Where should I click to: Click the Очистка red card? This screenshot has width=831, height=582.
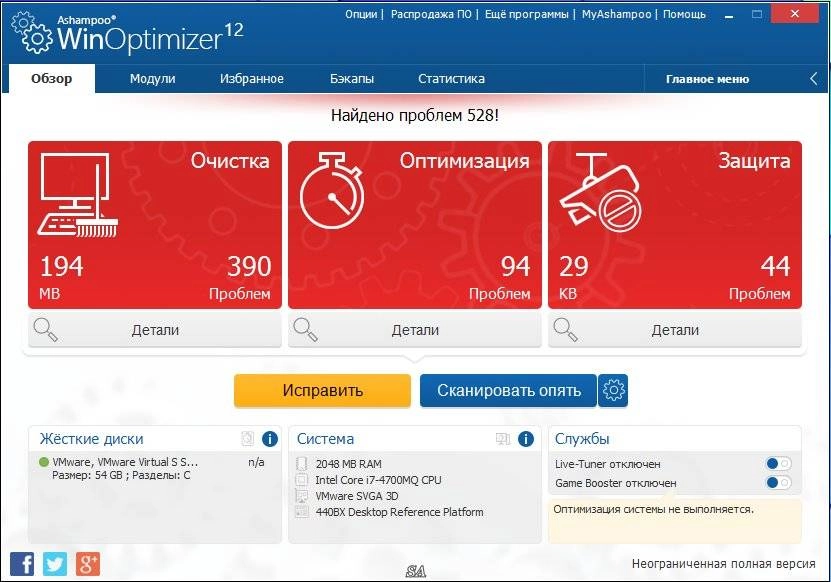pyautogui.click(x=155, y=225)
